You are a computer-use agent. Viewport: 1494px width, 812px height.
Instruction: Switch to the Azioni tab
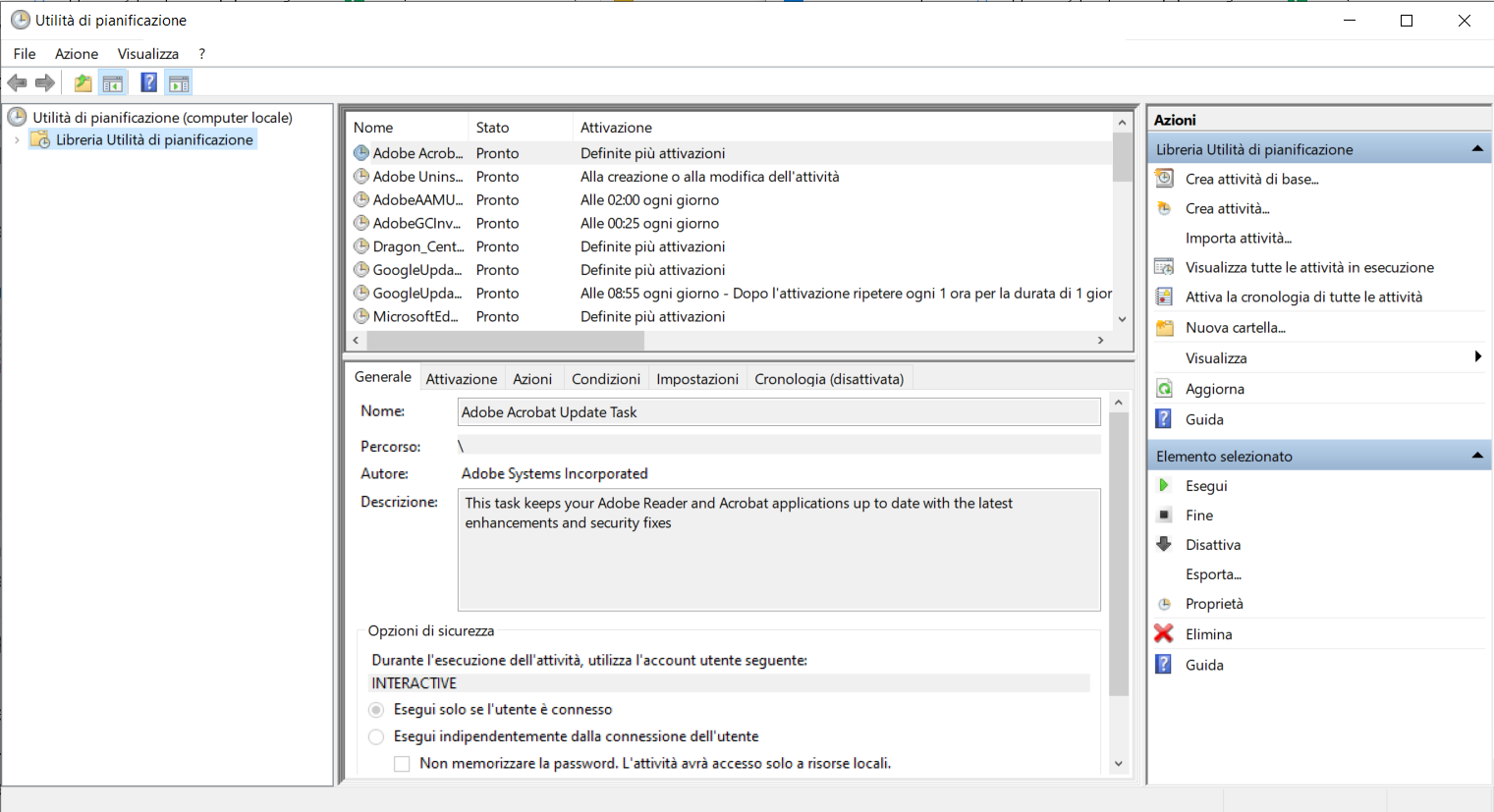[x=532, y=379]
